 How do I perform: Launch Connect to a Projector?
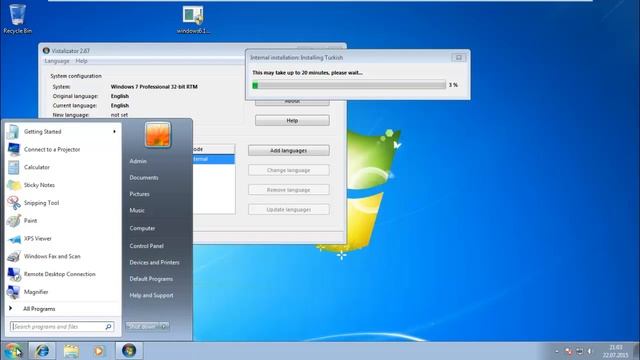62,149
